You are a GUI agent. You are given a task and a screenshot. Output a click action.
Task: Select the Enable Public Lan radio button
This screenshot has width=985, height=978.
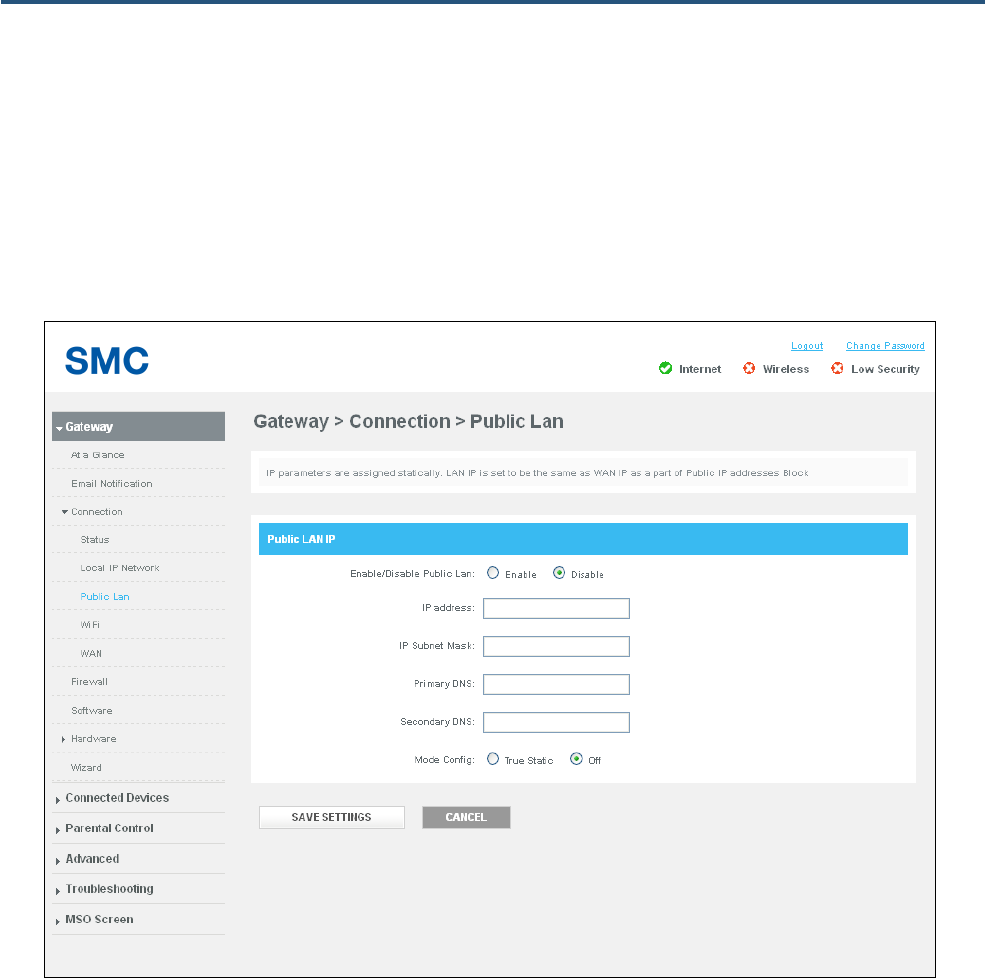(x=493, y=573)
